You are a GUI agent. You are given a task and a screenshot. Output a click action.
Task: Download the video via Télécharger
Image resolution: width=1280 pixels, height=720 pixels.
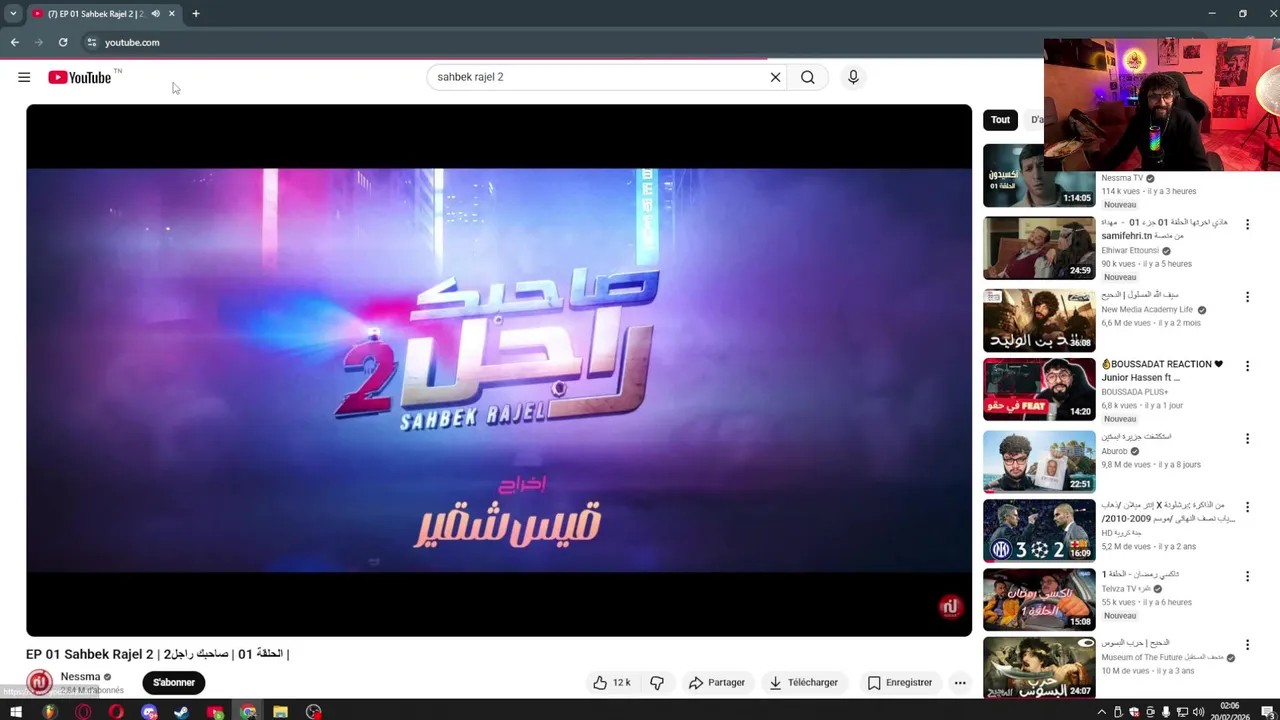coord(803,682)
